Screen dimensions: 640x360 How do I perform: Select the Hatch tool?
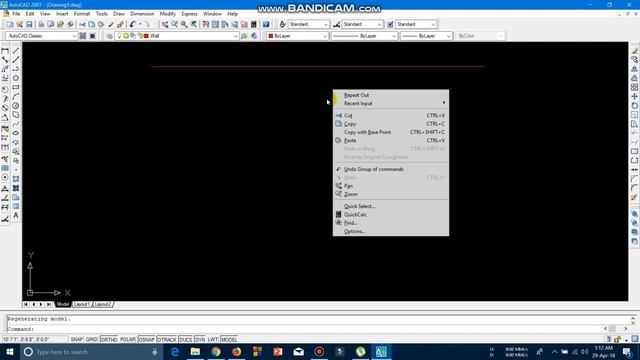(16, 179)
